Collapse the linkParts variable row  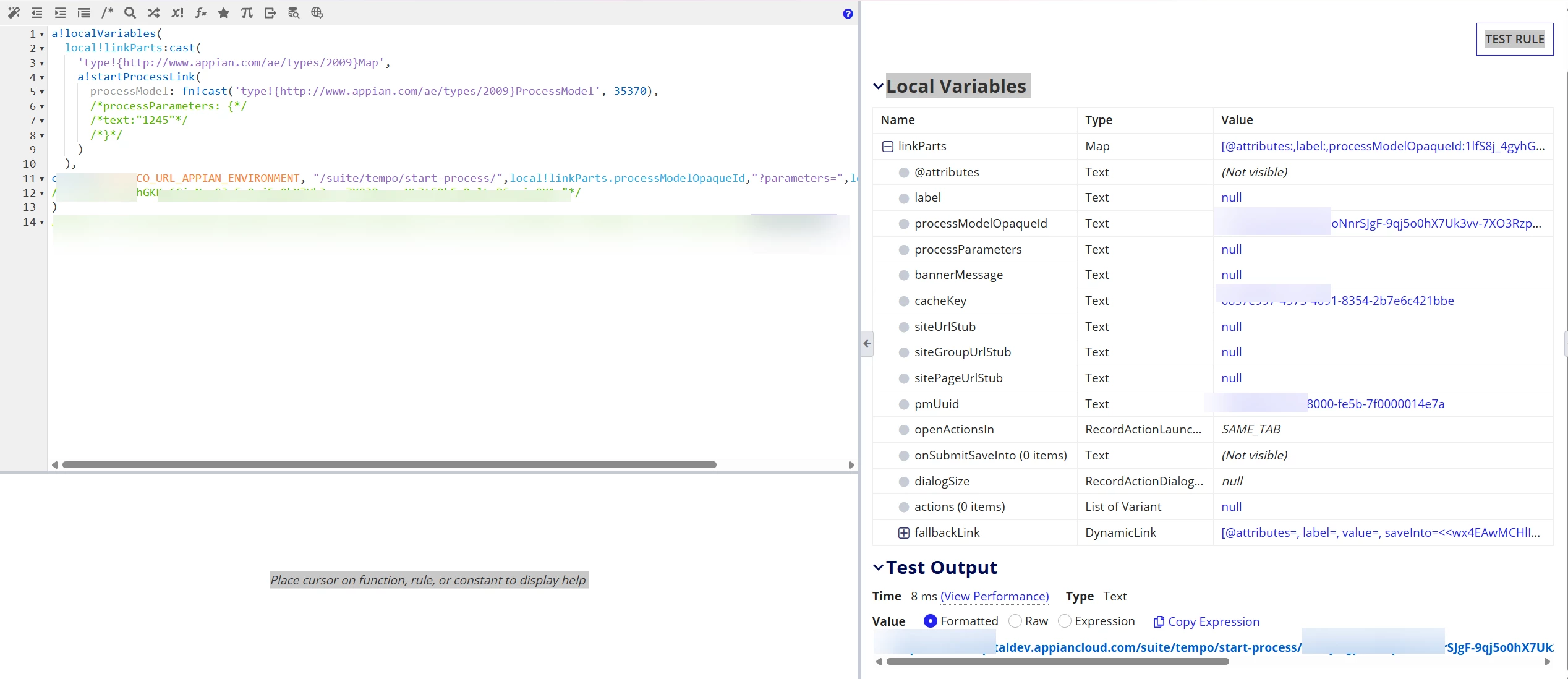pyautogui.click(x=887, y=147)
